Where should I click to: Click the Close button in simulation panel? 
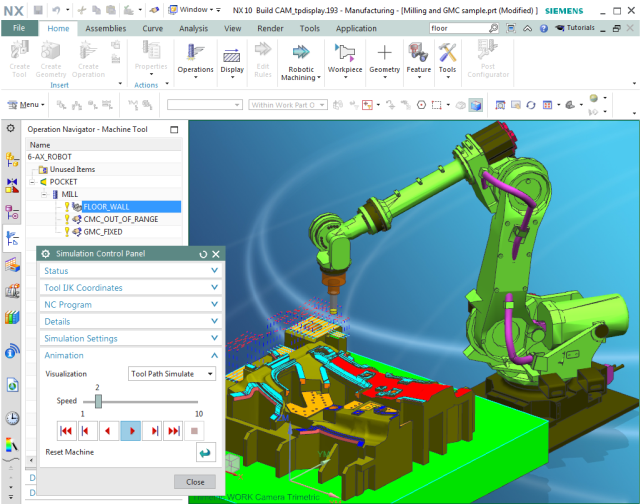(x=195, y=482)
